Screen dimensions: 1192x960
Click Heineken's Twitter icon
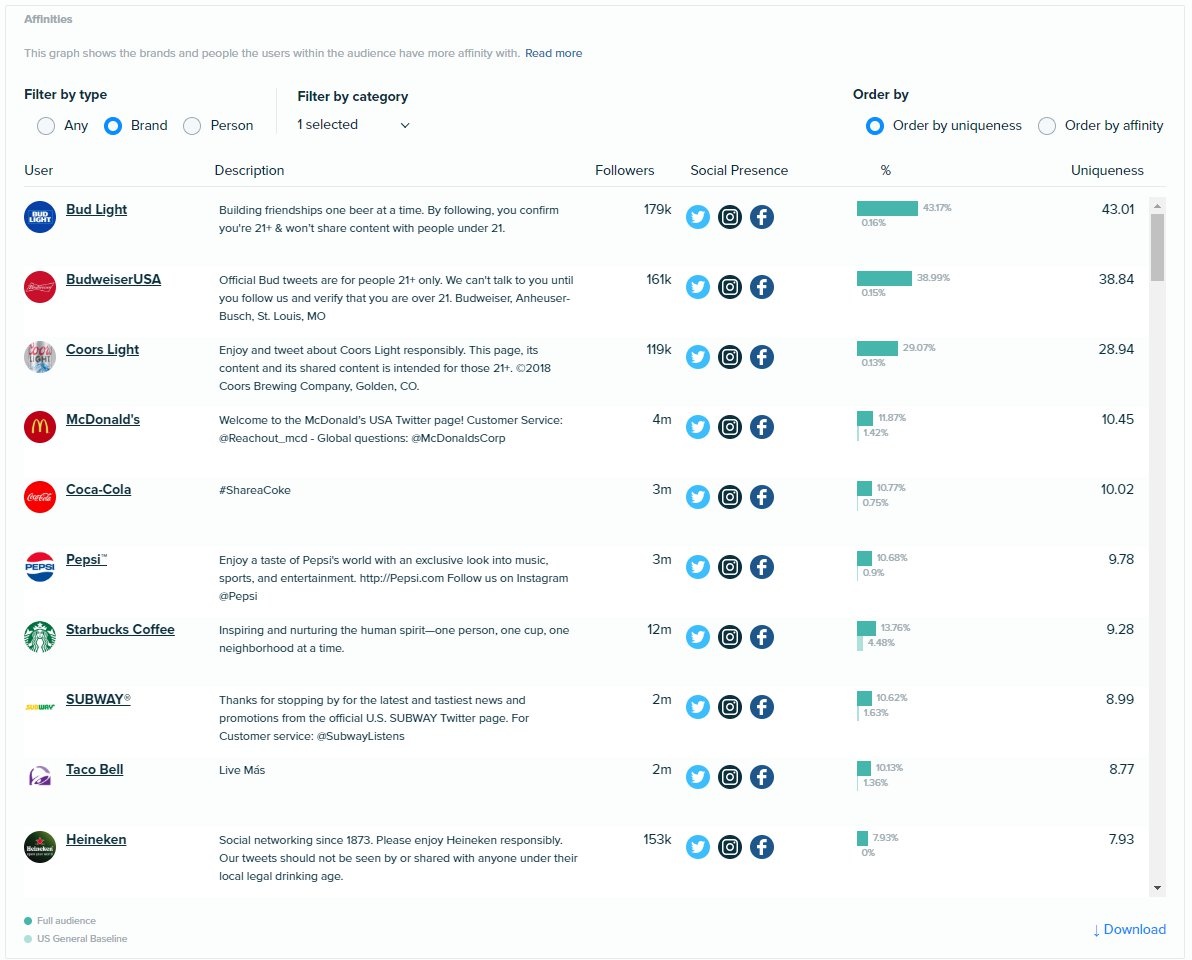(697, 847)
